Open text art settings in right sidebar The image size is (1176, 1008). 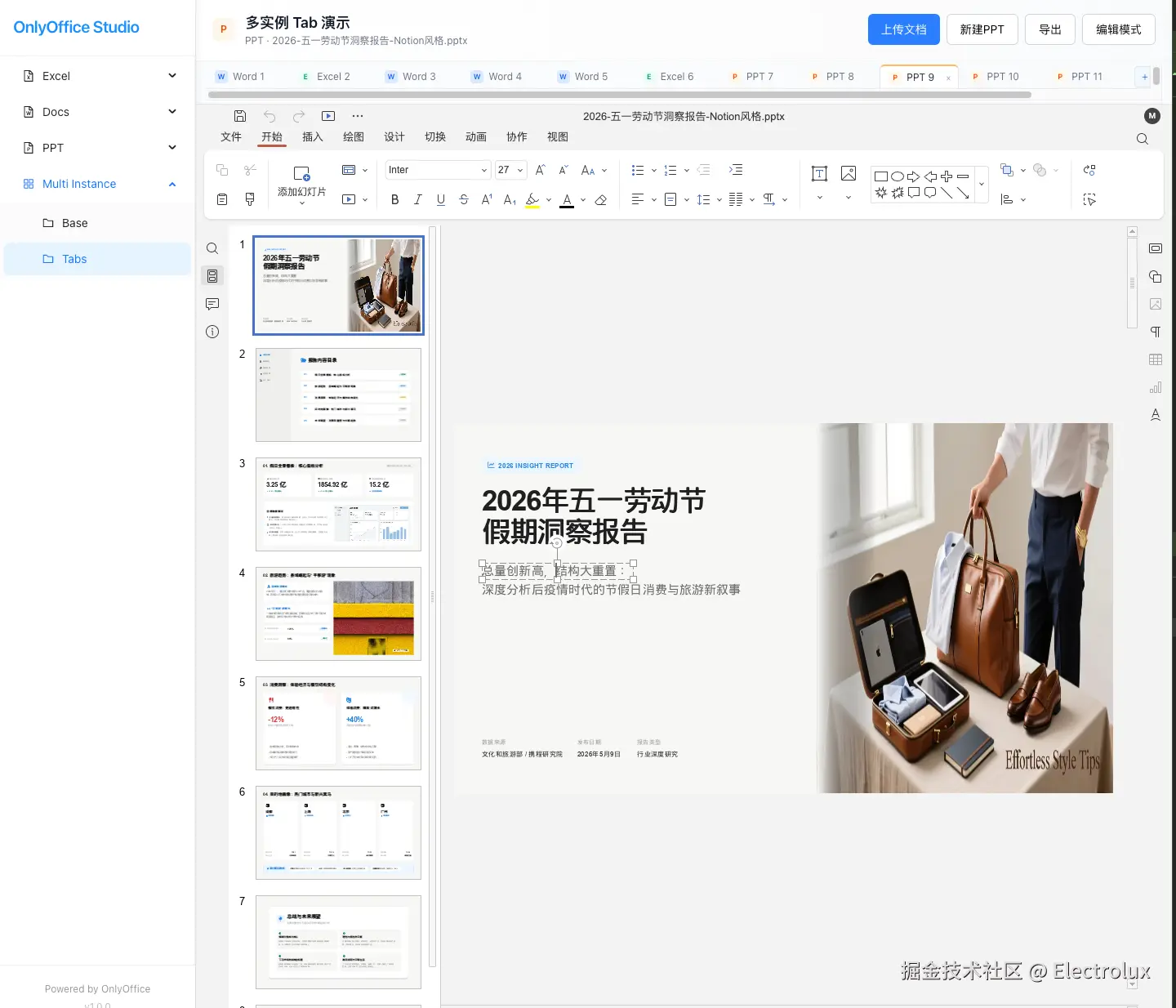point(1156,415)
